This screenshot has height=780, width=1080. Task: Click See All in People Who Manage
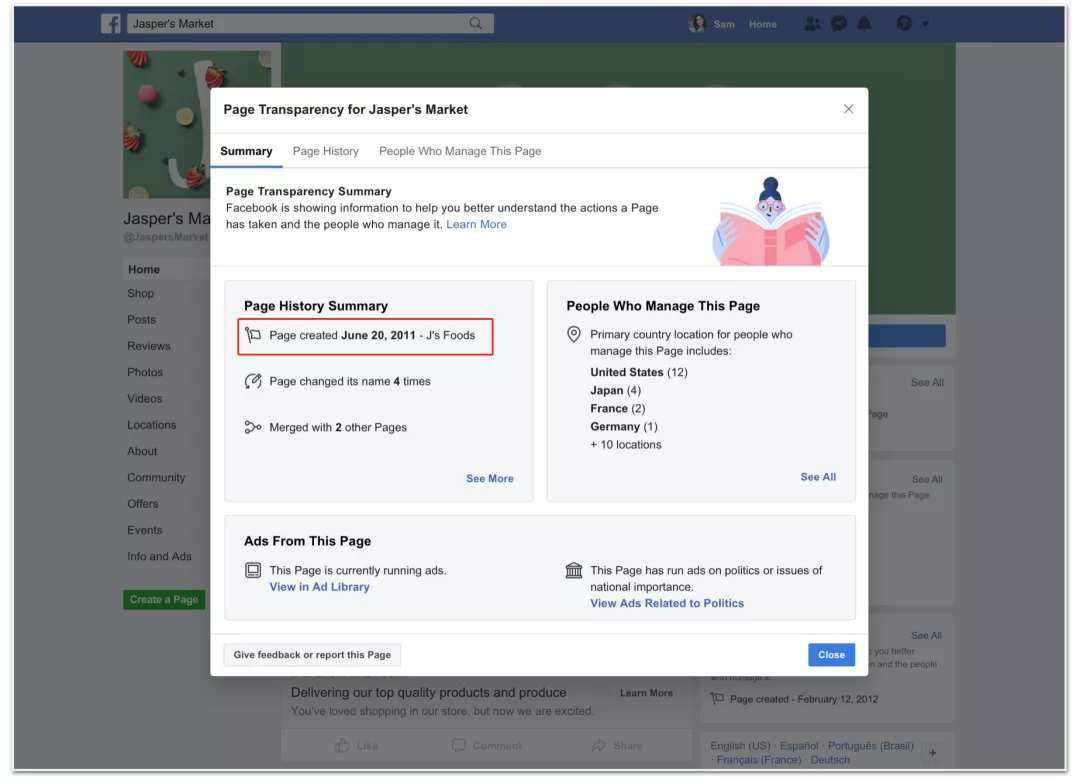pos(818,477)
